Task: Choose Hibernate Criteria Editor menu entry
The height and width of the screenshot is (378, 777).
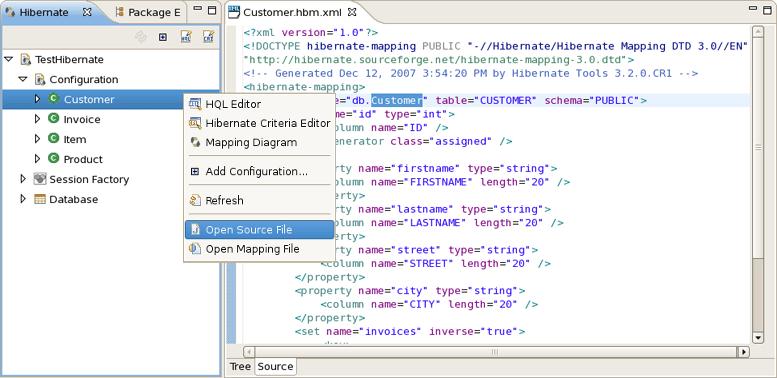Action: click(x=259, y=123)
